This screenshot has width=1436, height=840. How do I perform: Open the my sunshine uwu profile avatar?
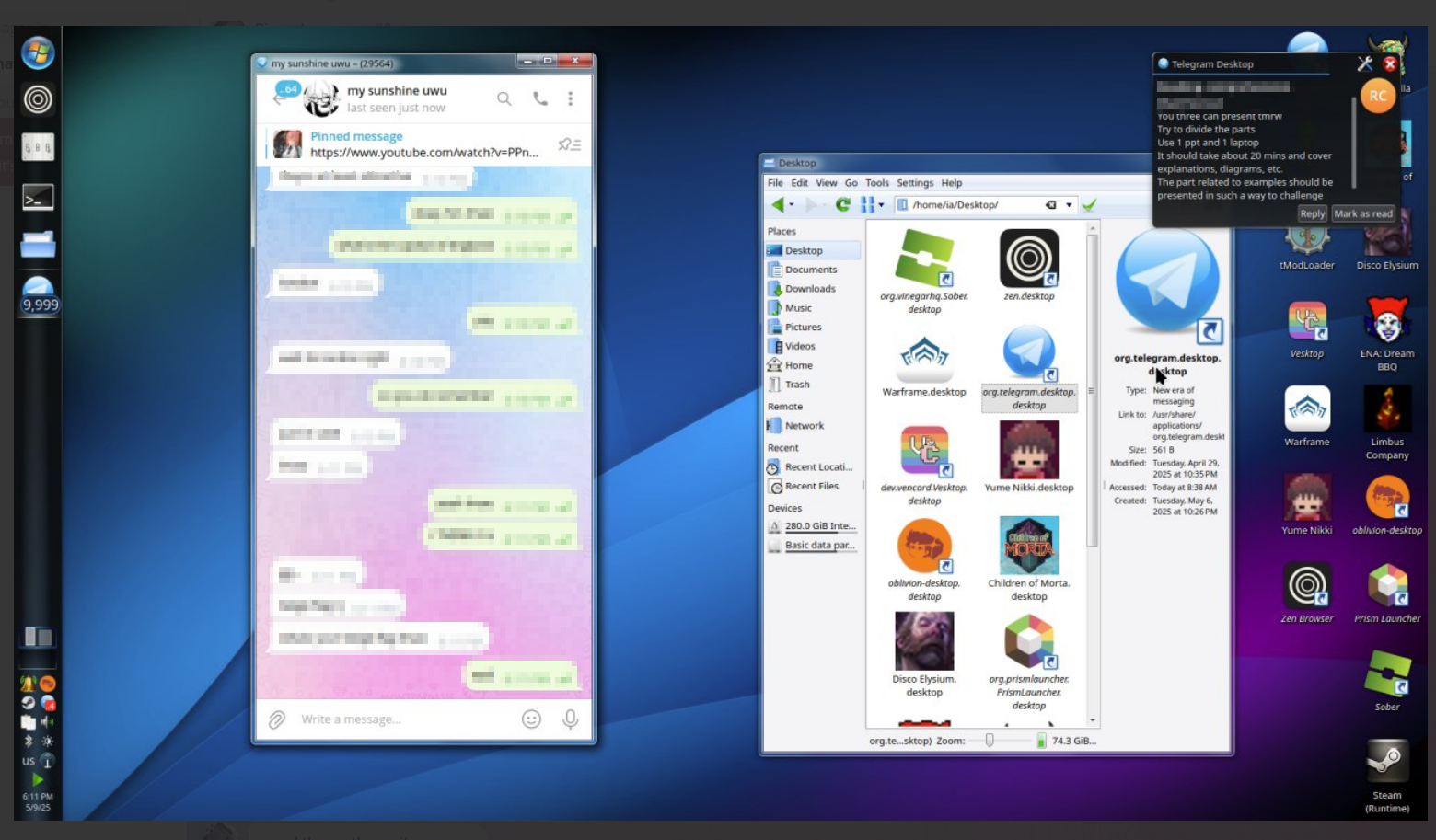tap(321, 98)
